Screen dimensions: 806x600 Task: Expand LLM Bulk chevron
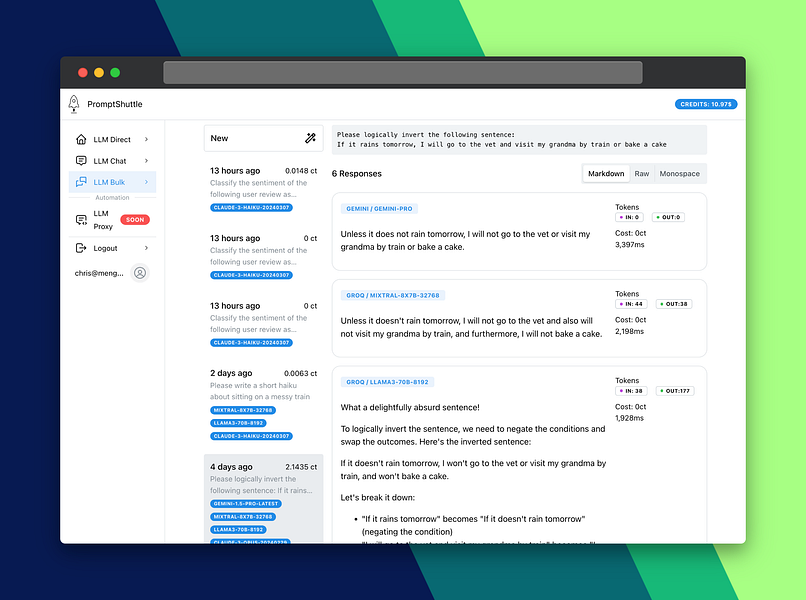(x=146, y=182)
